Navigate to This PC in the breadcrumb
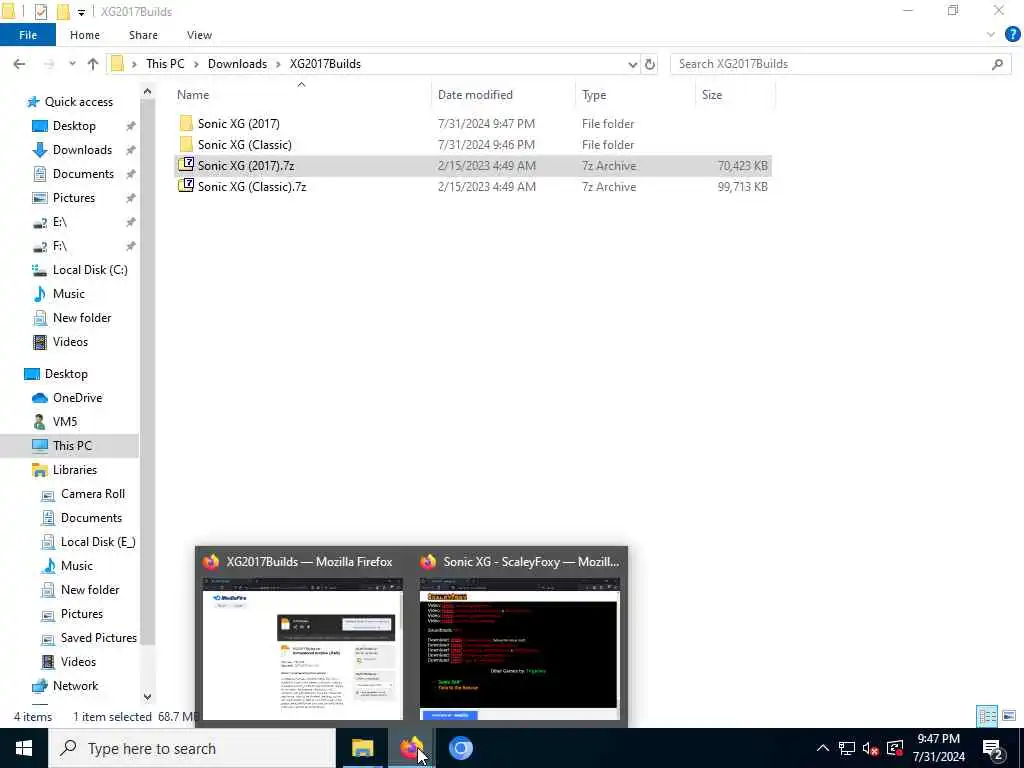1024x768 pixels. click(x=165, y=64)
